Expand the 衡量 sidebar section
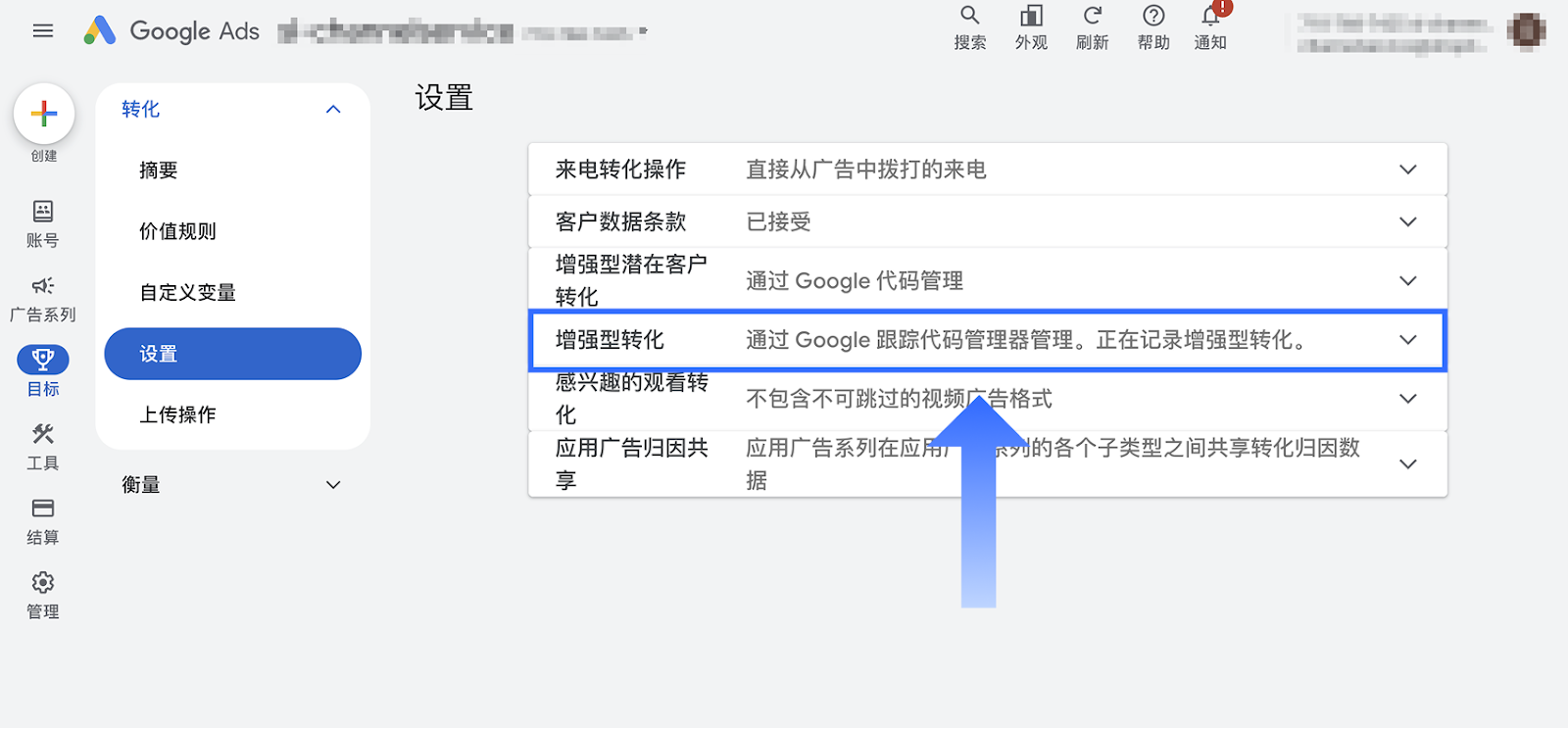This screenshot has height=729, width=1568. pyautogui.click(x=333, y=485)
